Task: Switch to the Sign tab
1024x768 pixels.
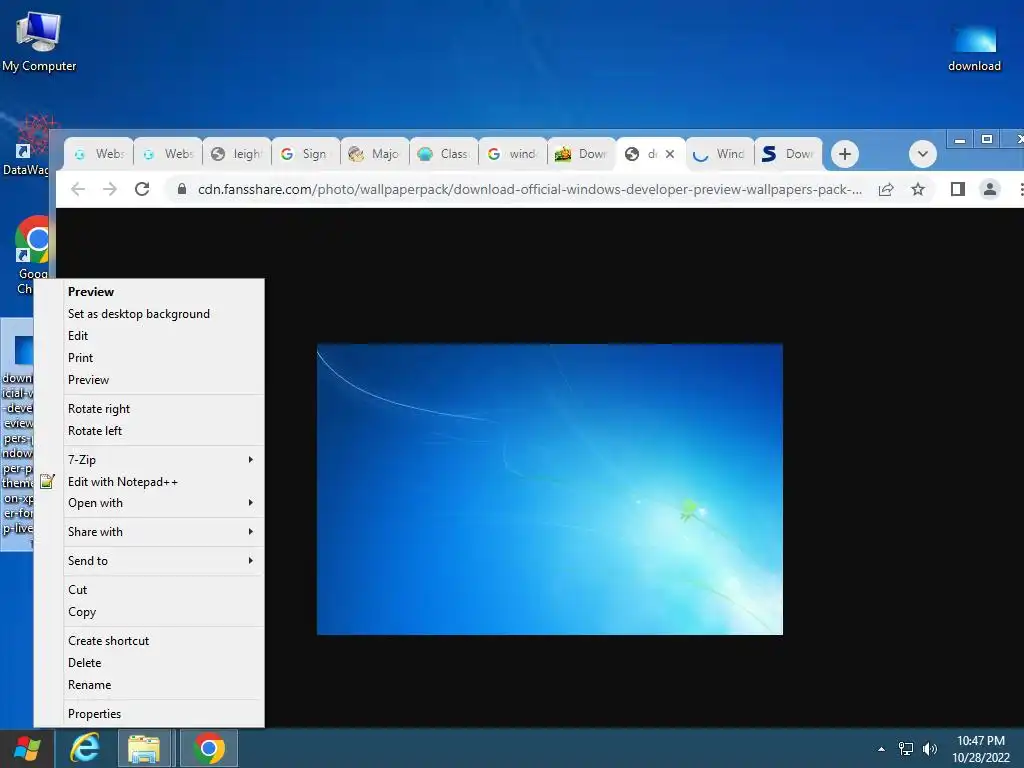Action: (307, 154)
